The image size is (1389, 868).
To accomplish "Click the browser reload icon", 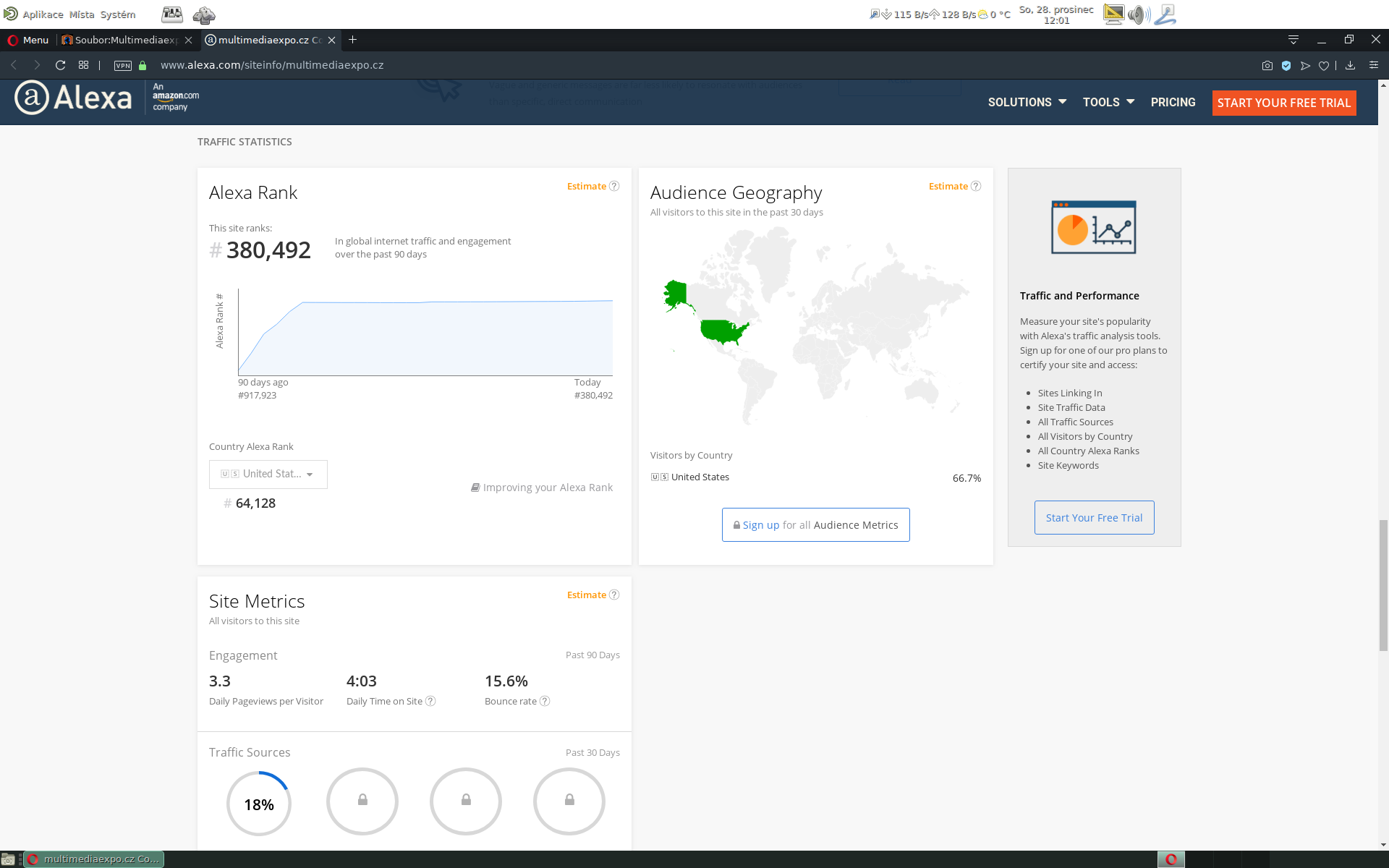I will pyautogui.click(x=61, y=65).
